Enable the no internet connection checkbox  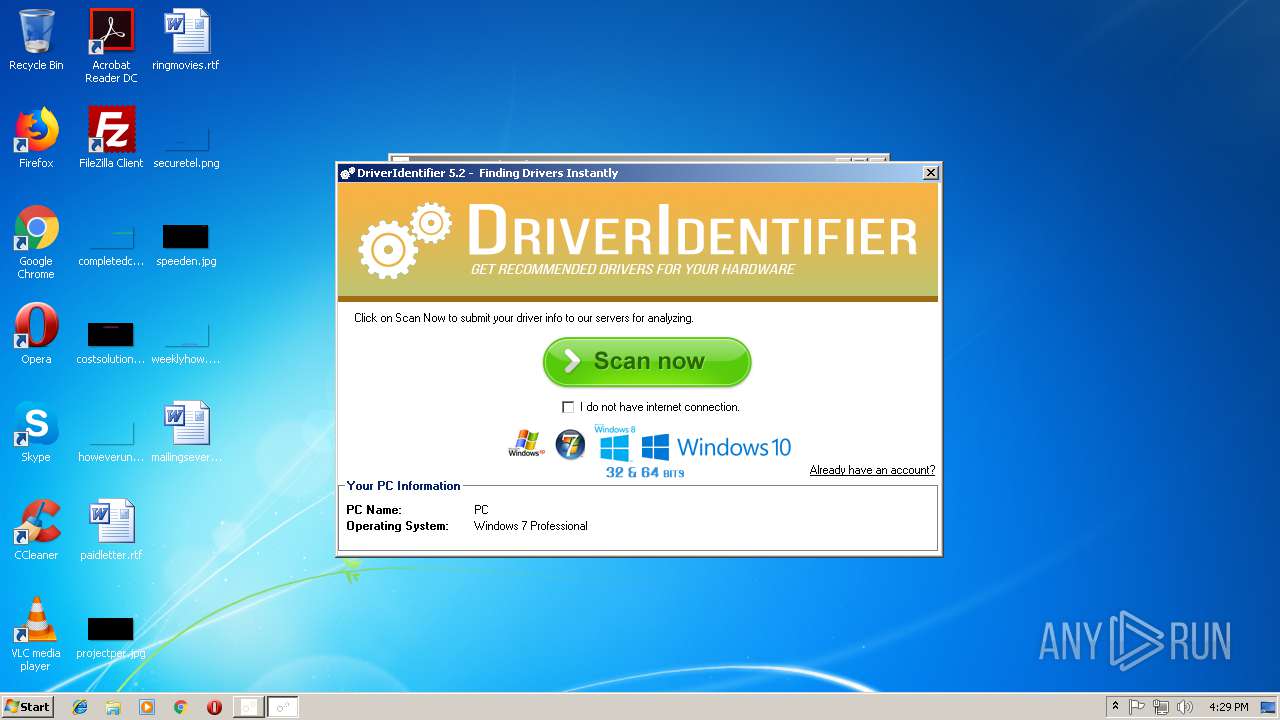click(x=568, y=407)
